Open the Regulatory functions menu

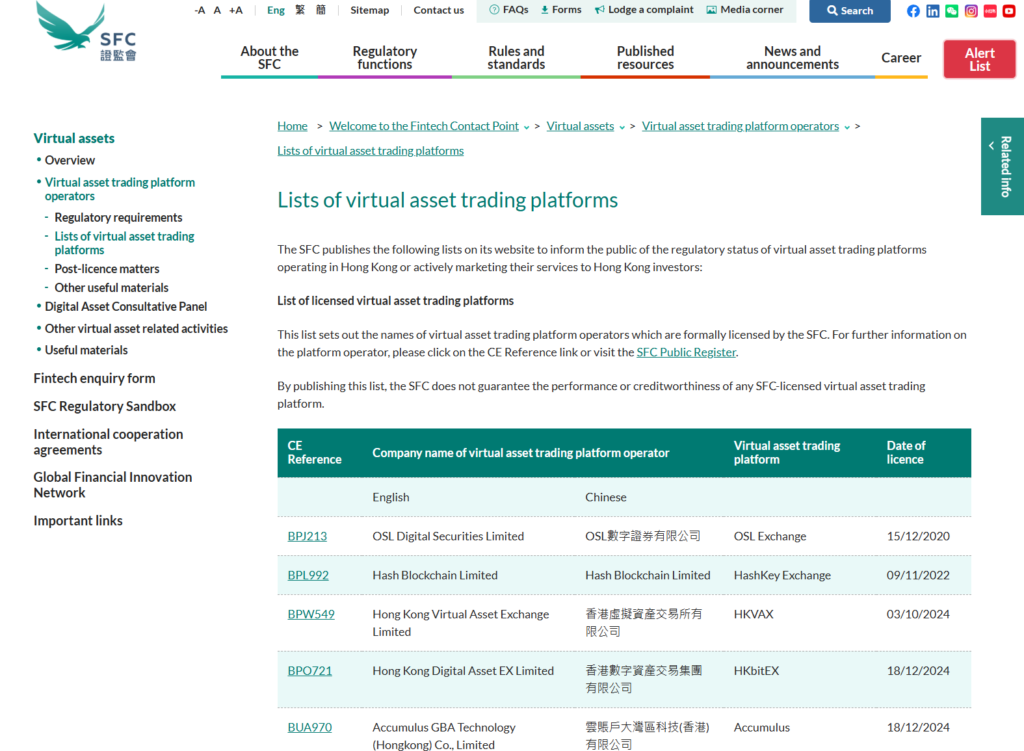pos(385,57)
